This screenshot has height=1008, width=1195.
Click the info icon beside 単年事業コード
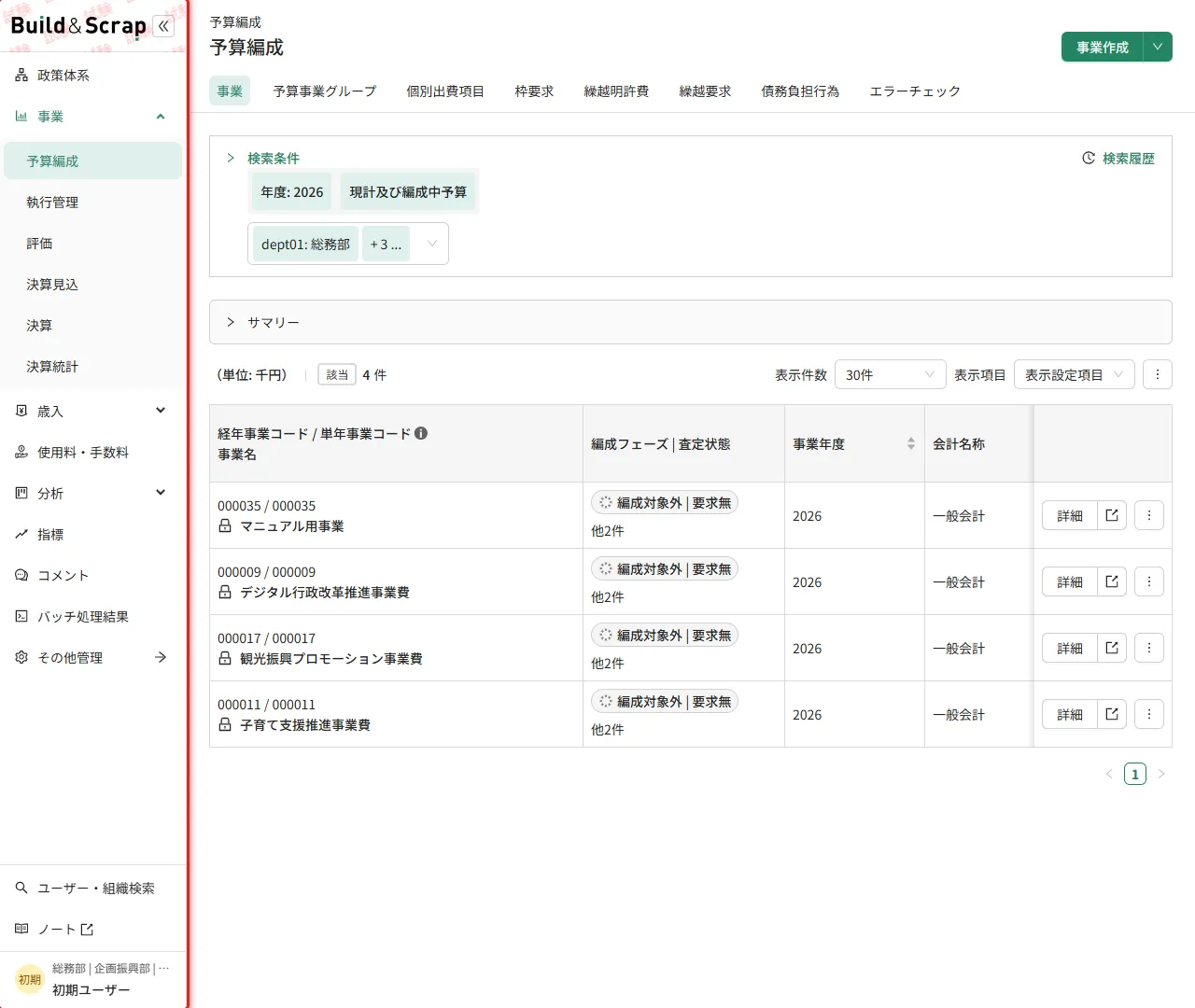[421, 433]
